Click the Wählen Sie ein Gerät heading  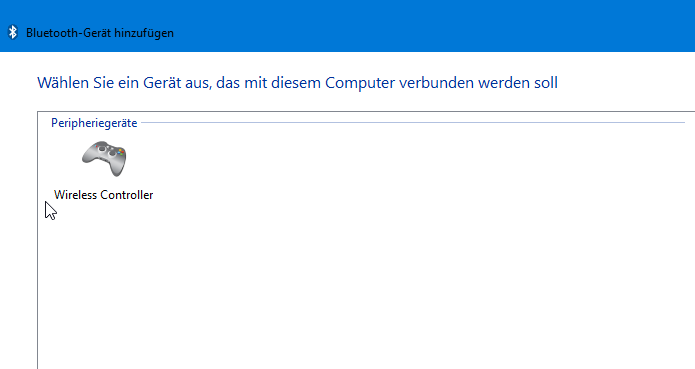coord(297,83)
